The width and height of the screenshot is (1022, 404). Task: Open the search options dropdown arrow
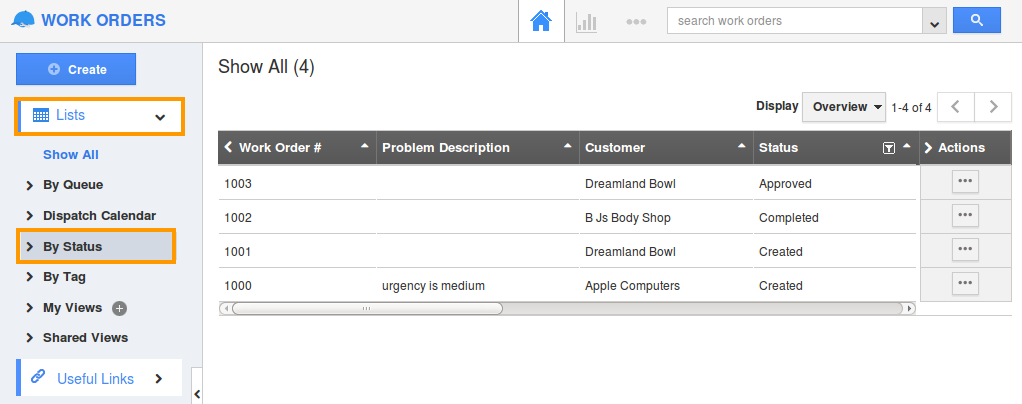pos(935,22)
